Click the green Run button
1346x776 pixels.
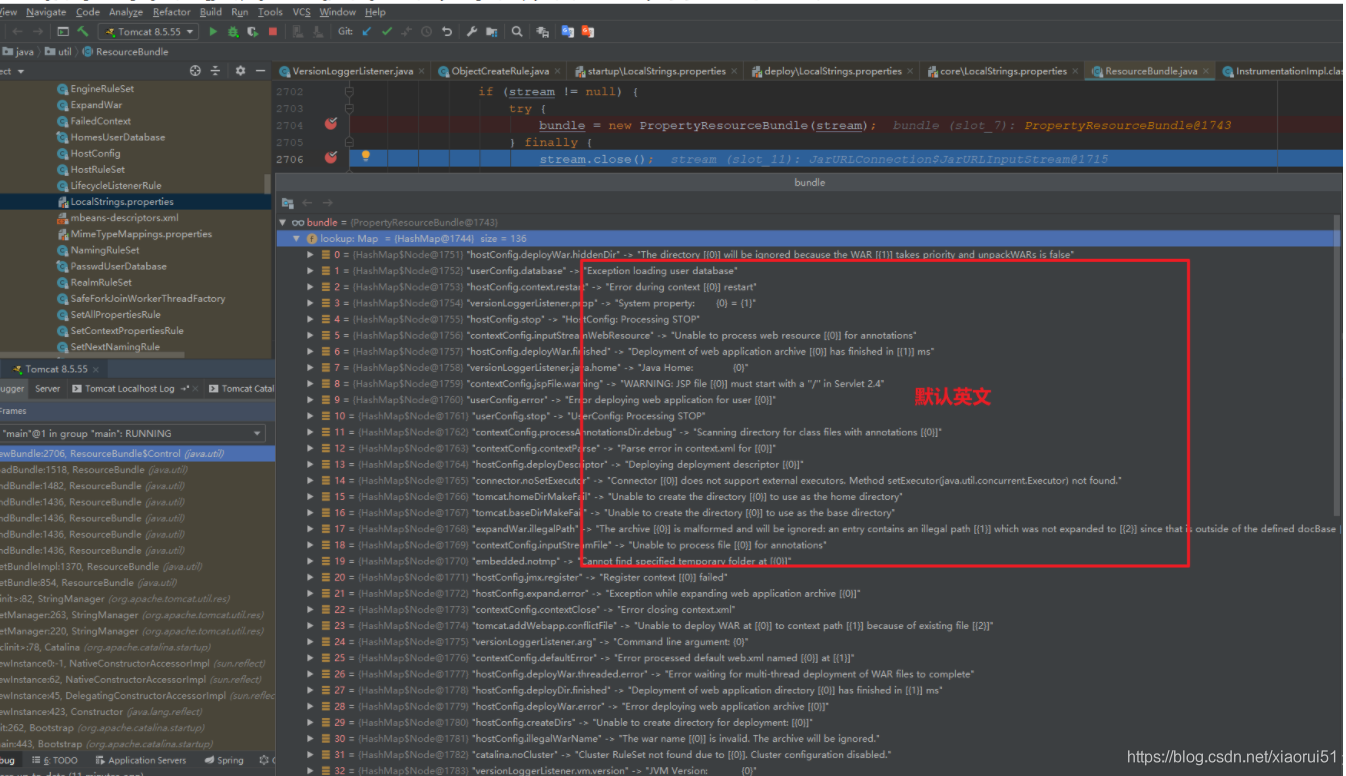pos(213,32)
